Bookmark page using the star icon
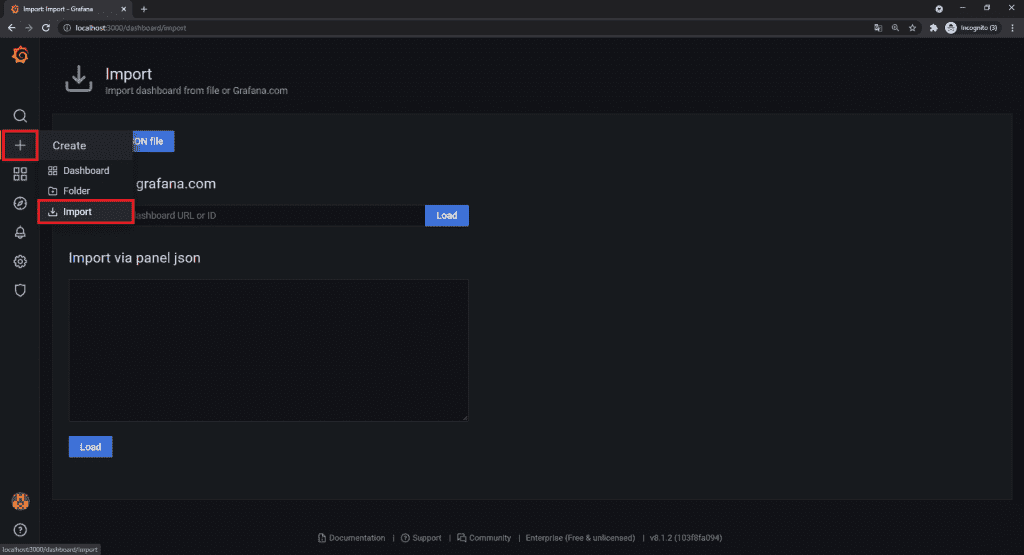This screenshot has width=1024, height=555. [912, 27]
